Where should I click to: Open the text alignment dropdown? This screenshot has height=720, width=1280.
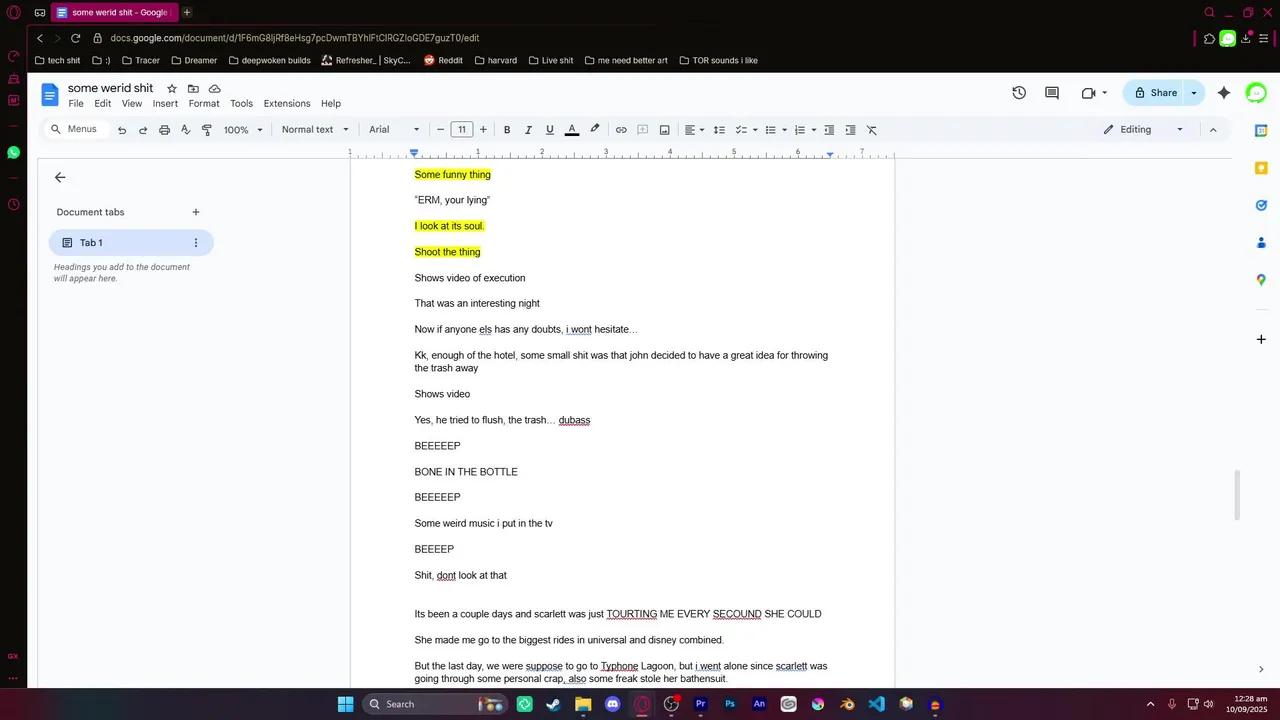coord(694,130)
